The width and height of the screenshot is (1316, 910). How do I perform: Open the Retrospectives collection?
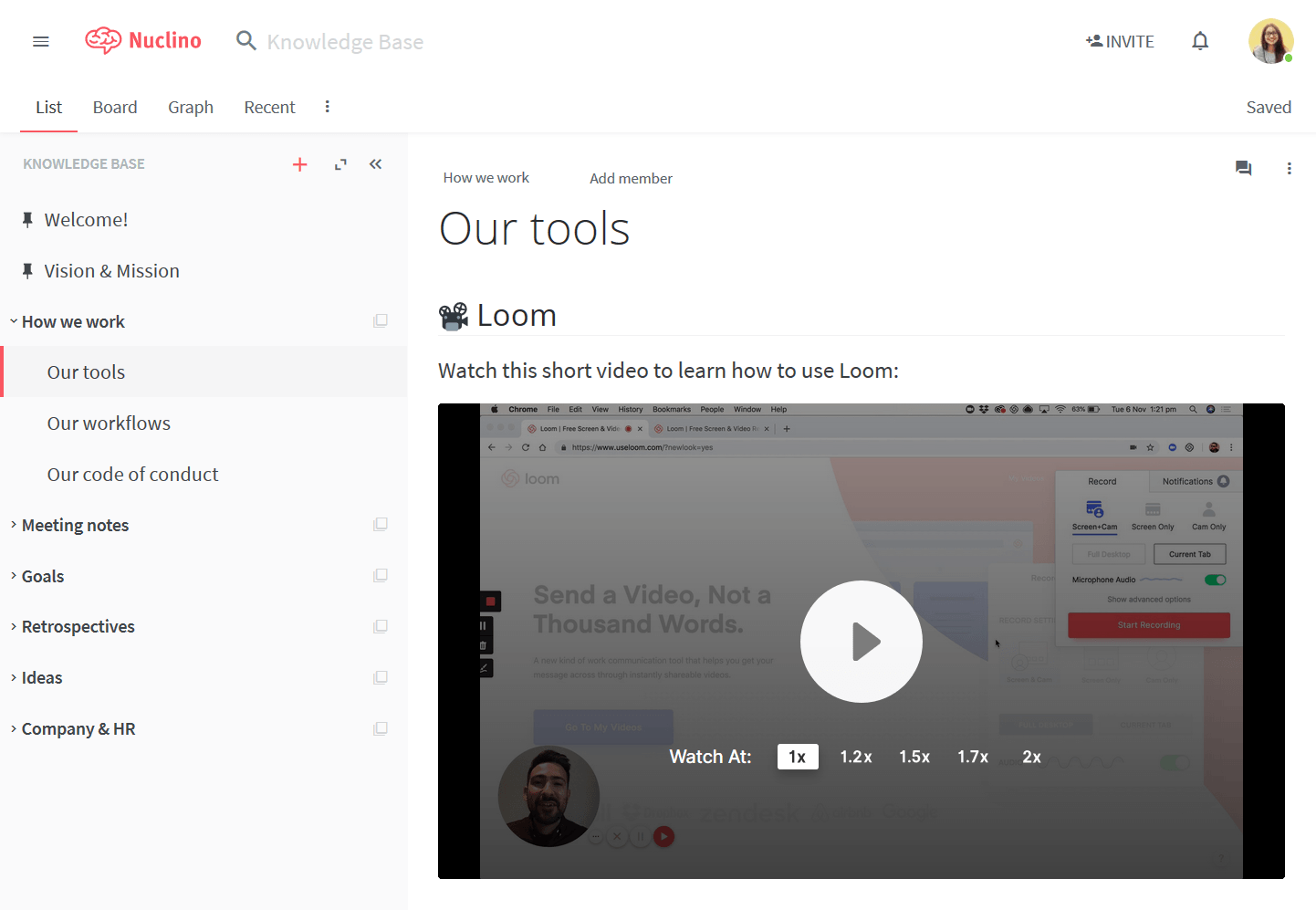point(78,627)
